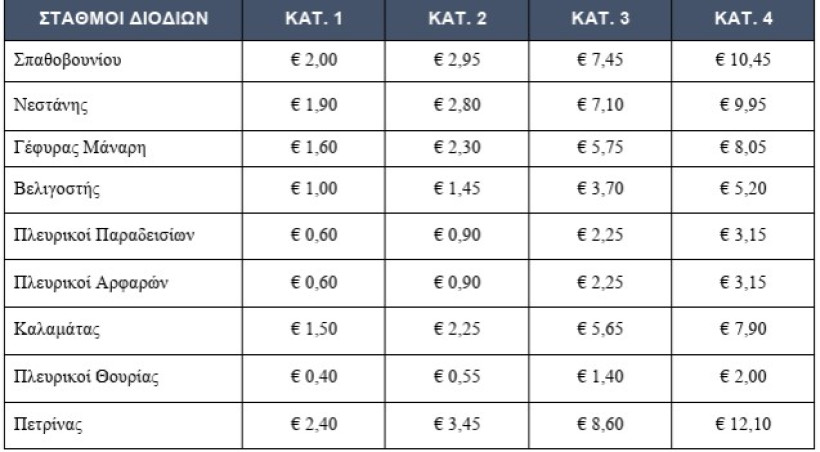Screen dimensions: 820x452
Task: Select the € 12,10 price for Πετρίνας
Action: (742, 423)
